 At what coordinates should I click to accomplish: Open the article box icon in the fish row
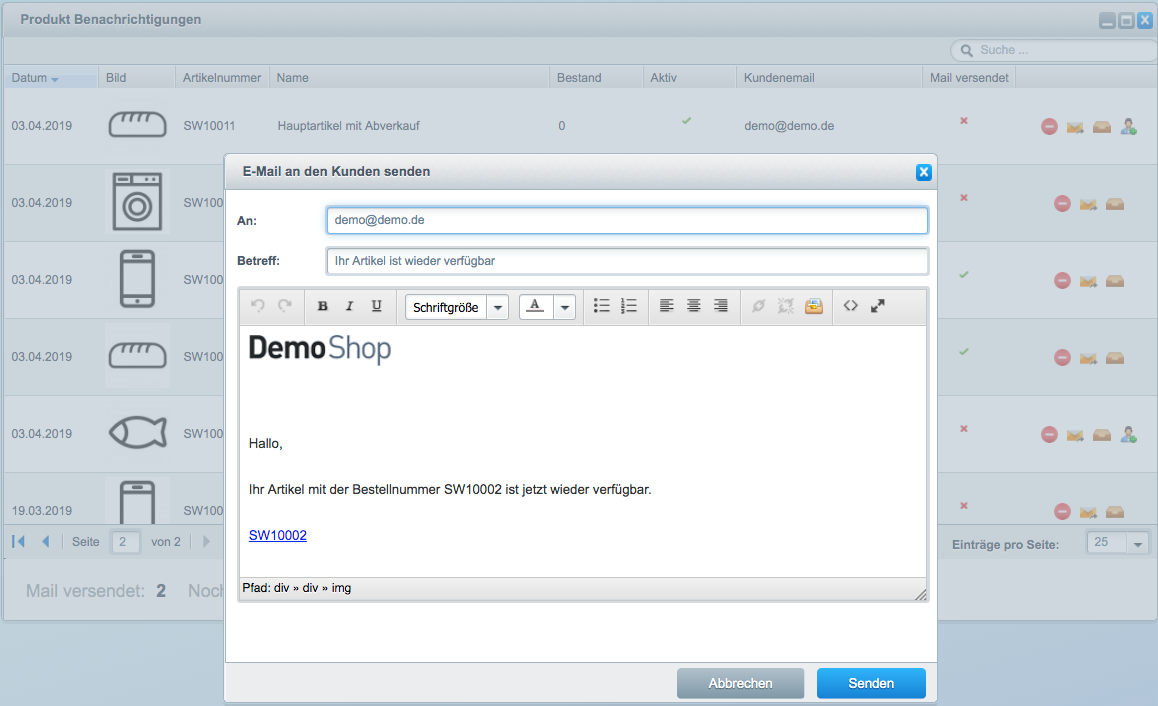click(x=1102, y=435)
